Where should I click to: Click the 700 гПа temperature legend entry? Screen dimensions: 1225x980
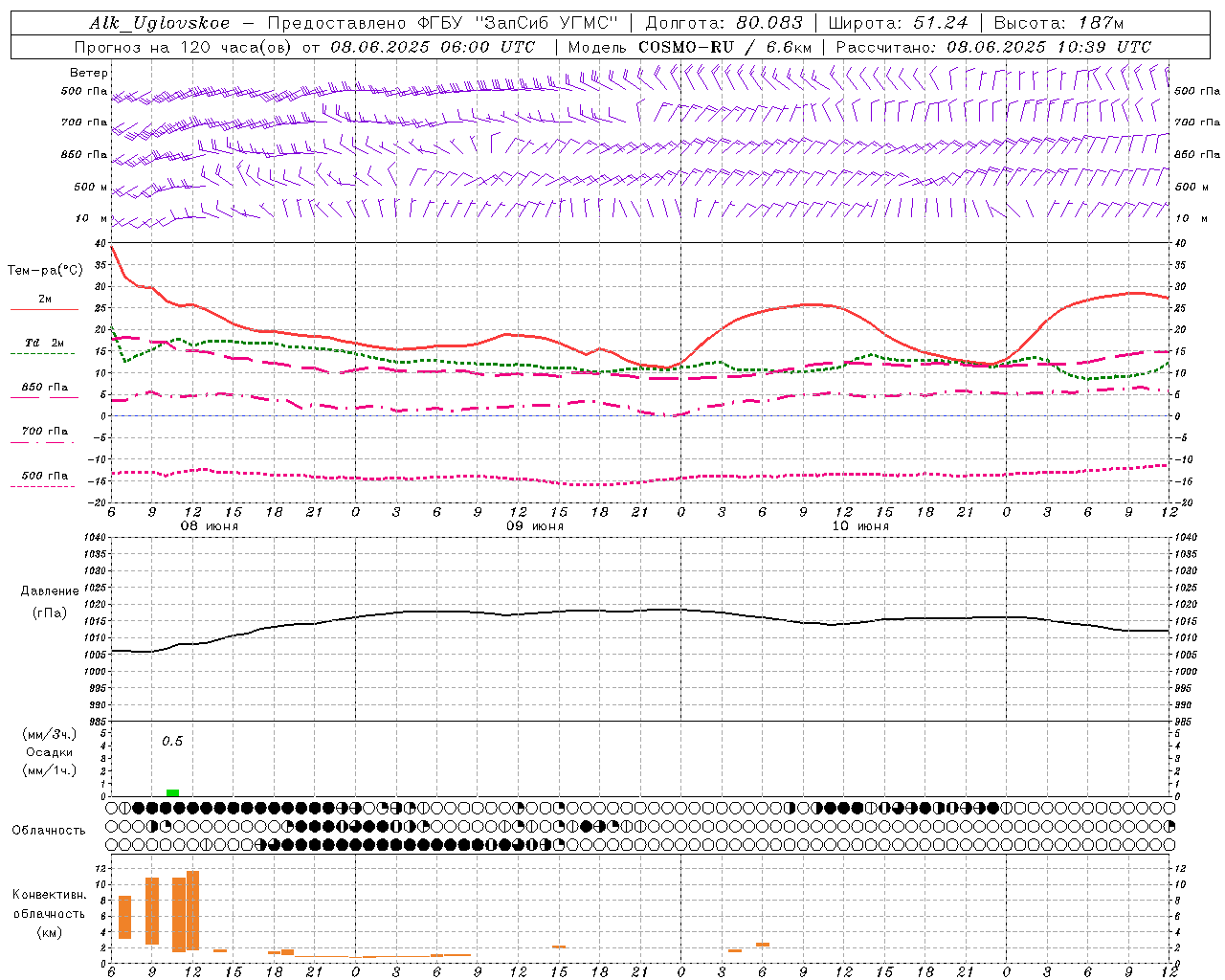(44, 432)
